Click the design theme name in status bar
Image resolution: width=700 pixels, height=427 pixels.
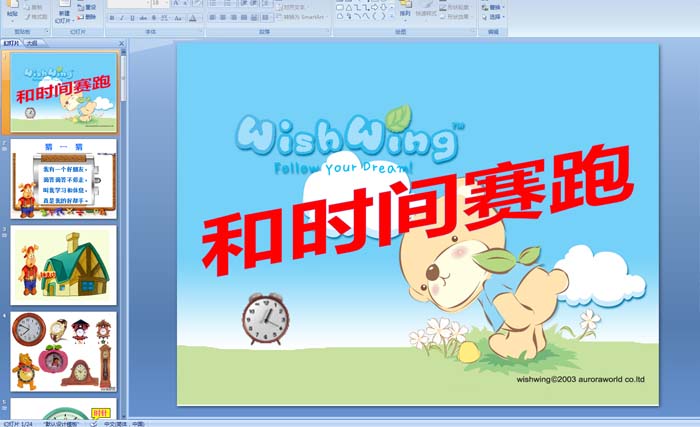(62, 424)
